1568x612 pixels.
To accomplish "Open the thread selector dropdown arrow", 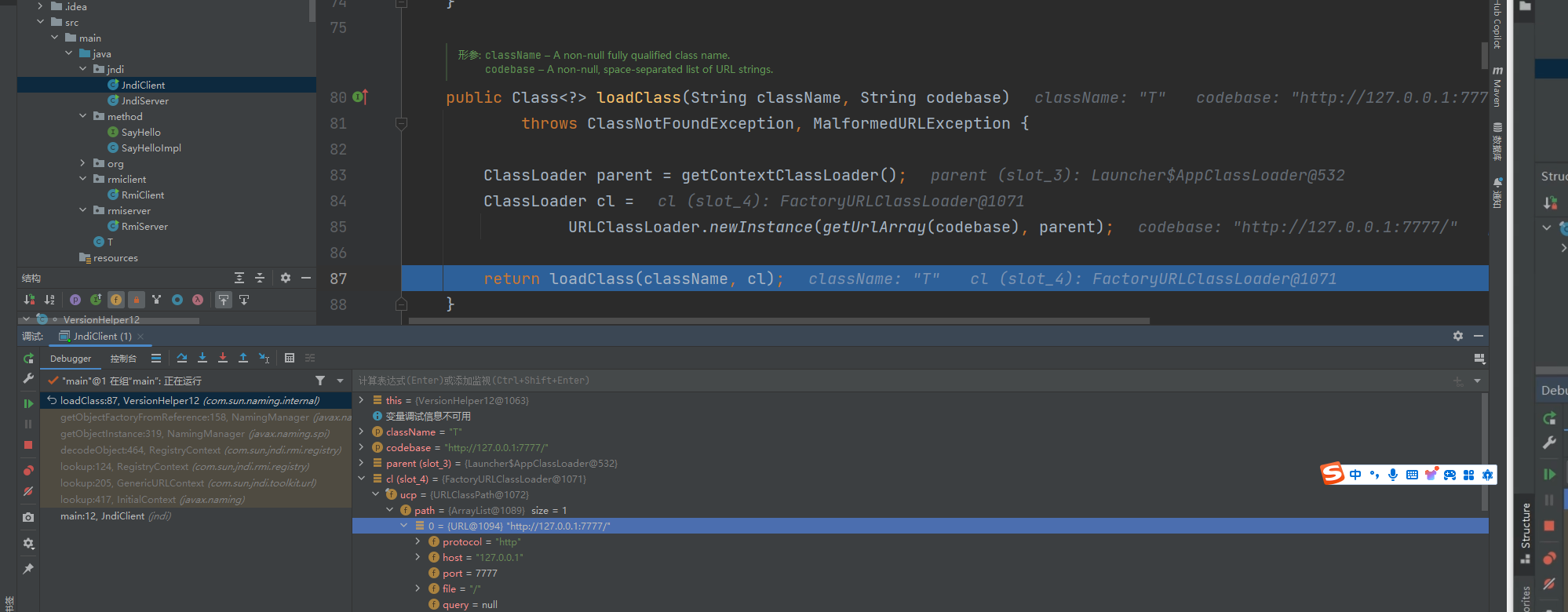I will tap(340, 381).
